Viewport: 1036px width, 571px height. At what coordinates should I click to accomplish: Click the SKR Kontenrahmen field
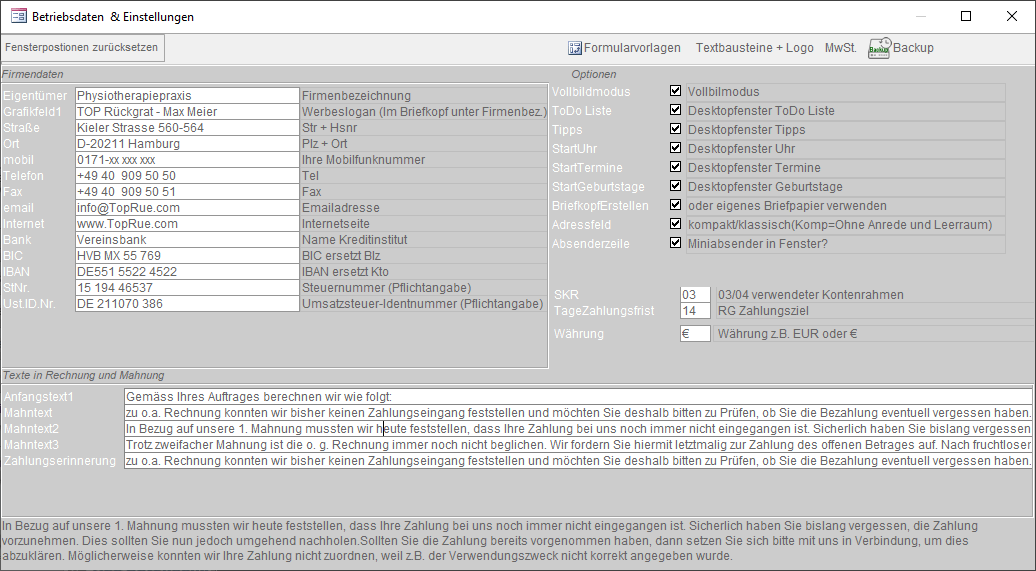694,295
